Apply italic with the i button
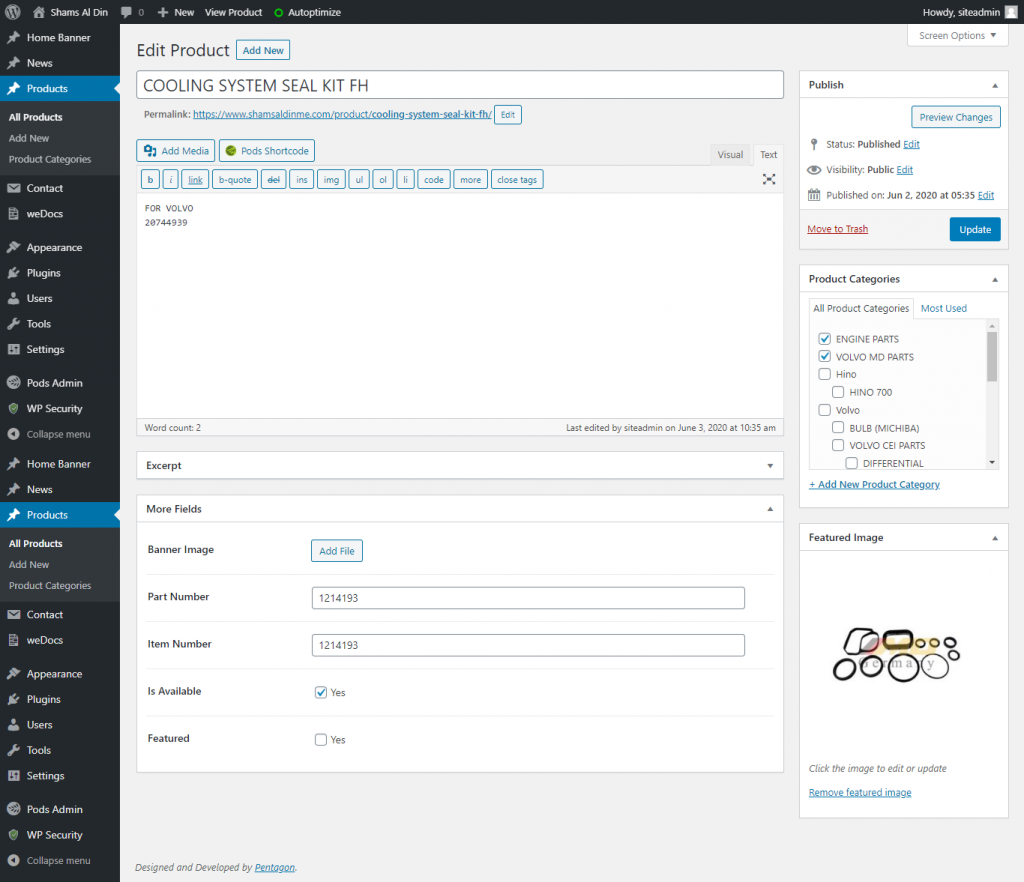 (x=170, y=180)
